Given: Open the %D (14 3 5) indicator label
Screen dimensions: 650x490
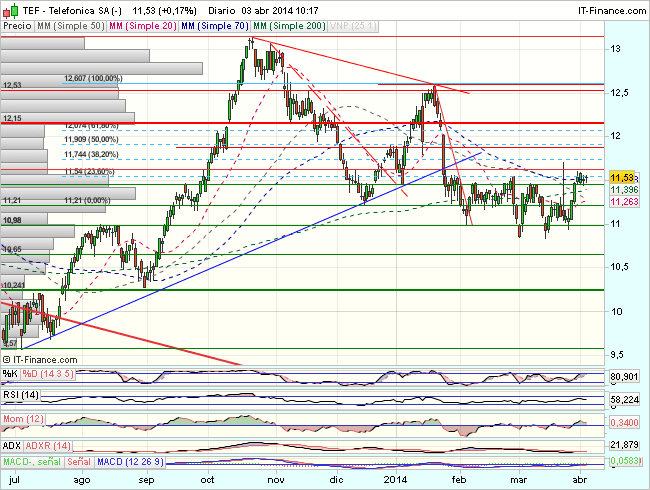Looking at the screenshot, I should [48, 374].
